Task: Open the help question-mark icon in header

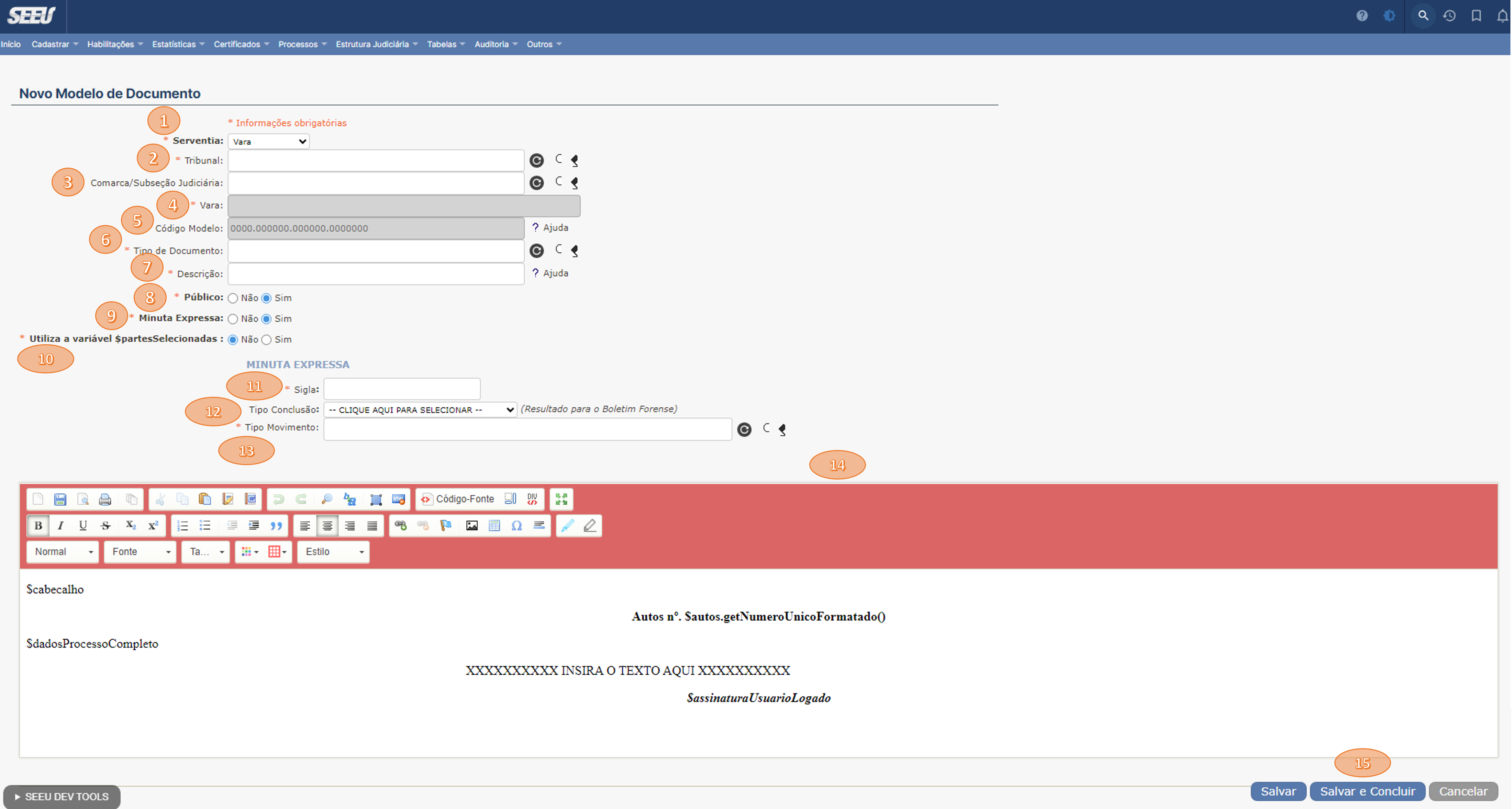Action: click(1362, 16)
